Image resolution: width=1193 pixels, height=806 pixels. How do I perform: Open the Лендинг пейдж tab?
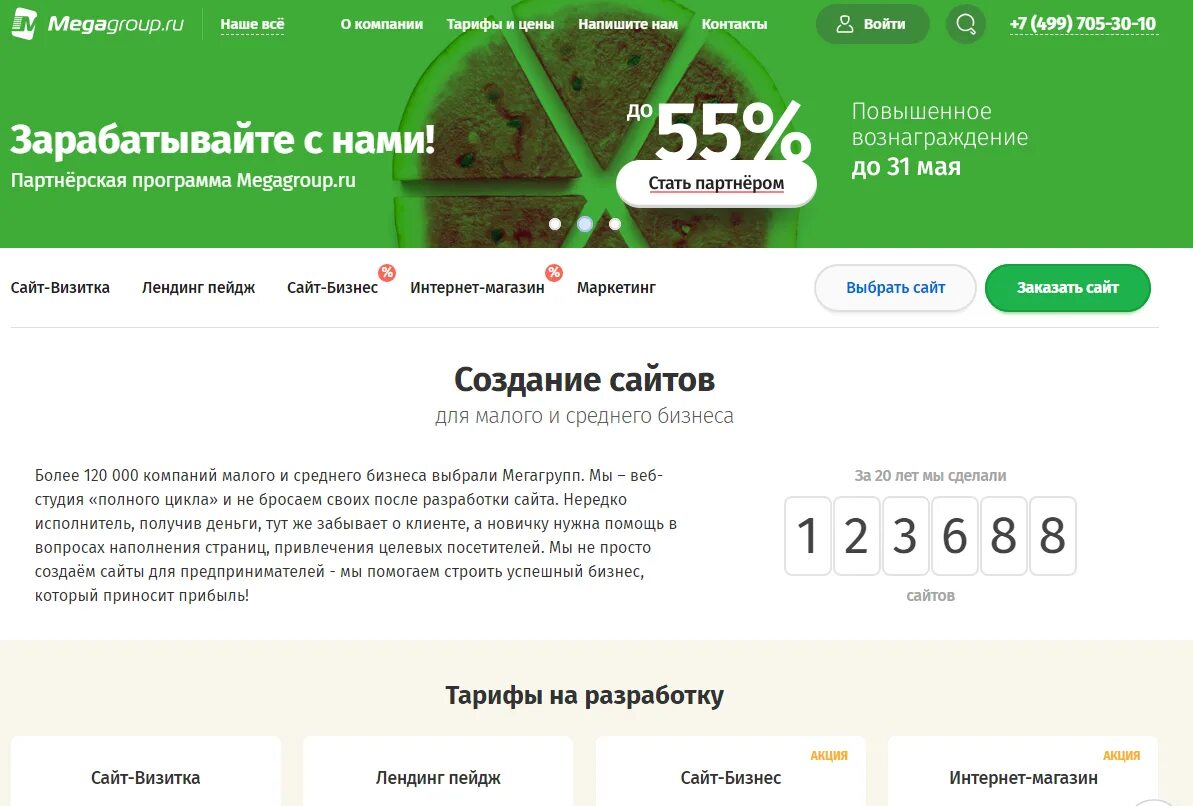point(198,288)
